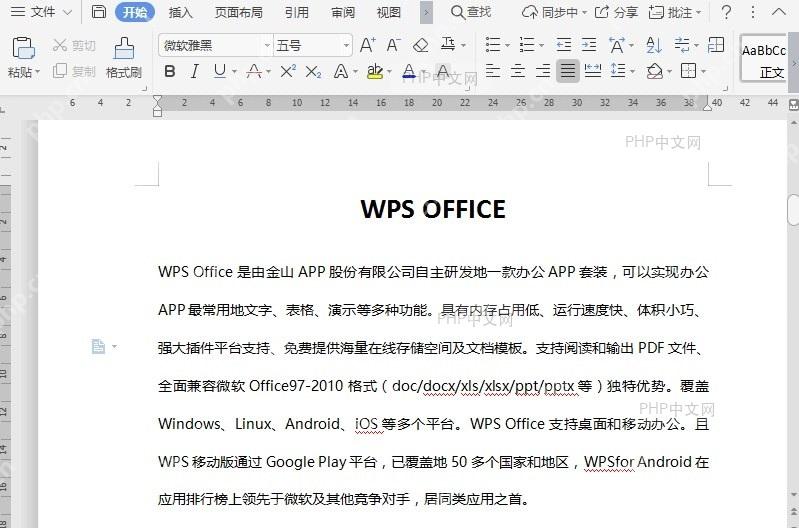Toggle bold formatting
This screenshot has height=528, width=799.
(x=170, y=71)
